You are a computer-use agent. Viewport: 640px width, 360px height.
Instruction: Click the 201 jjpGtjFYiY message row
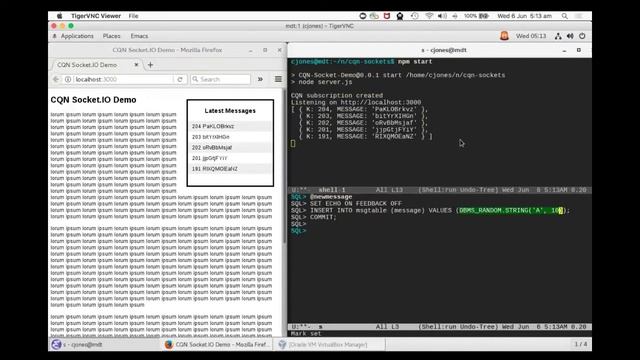tap(230, 158)
